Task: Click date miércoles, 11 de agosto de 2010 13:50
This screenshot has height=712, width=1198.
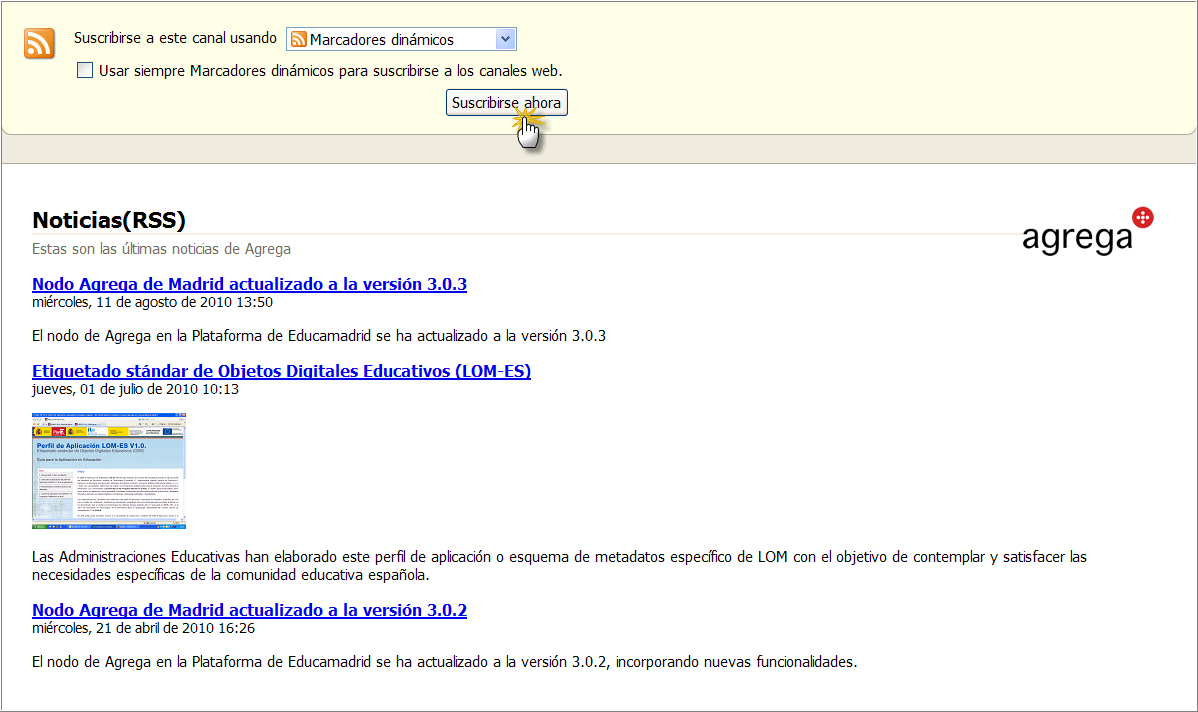Action: [152, 303]
